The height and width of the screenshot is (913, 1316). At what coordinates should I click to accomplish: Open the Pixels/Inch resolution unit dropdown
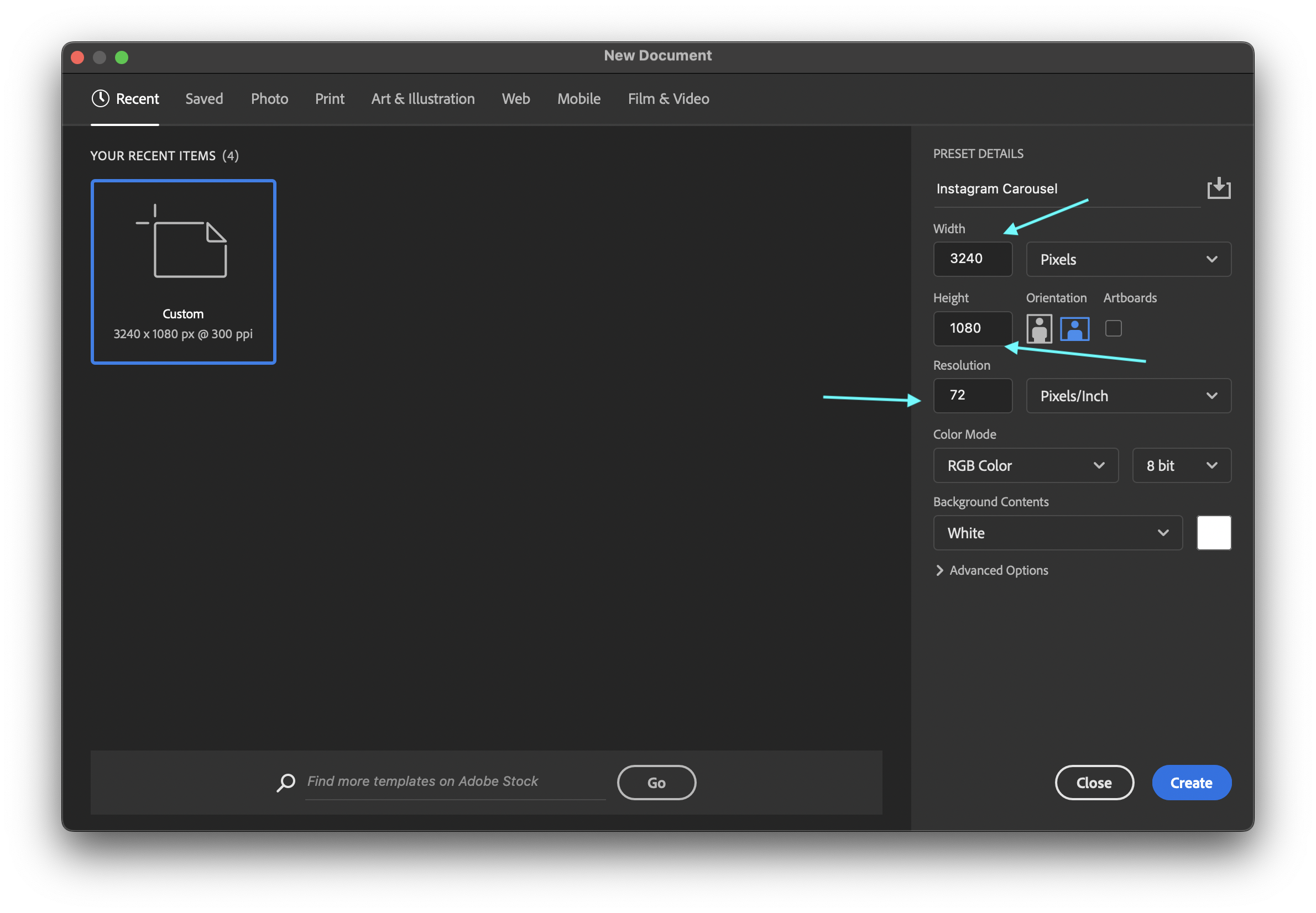tap(1128, 396)
